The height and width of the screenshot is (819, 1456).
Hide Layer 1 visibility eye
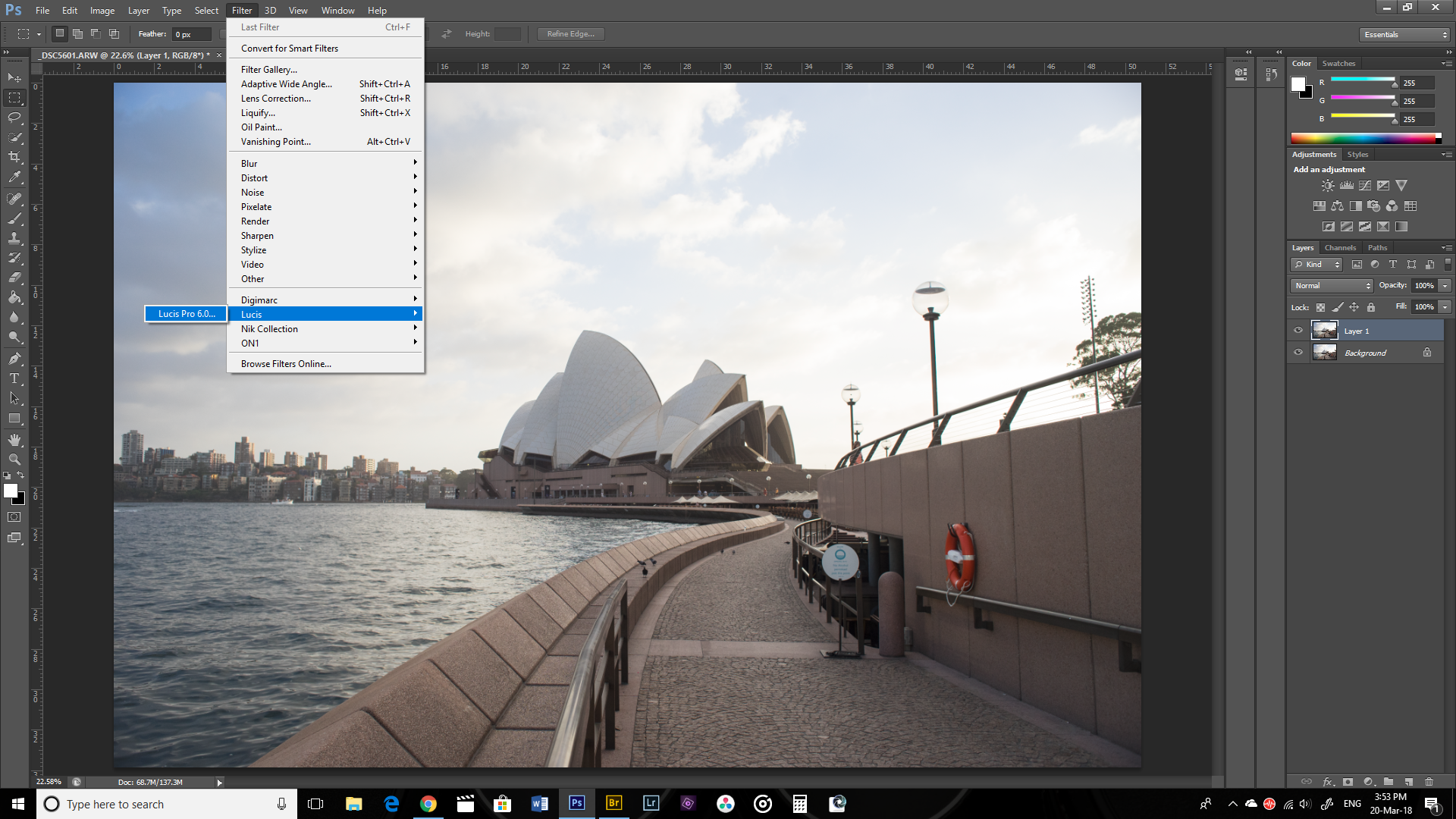(1298, 331)
